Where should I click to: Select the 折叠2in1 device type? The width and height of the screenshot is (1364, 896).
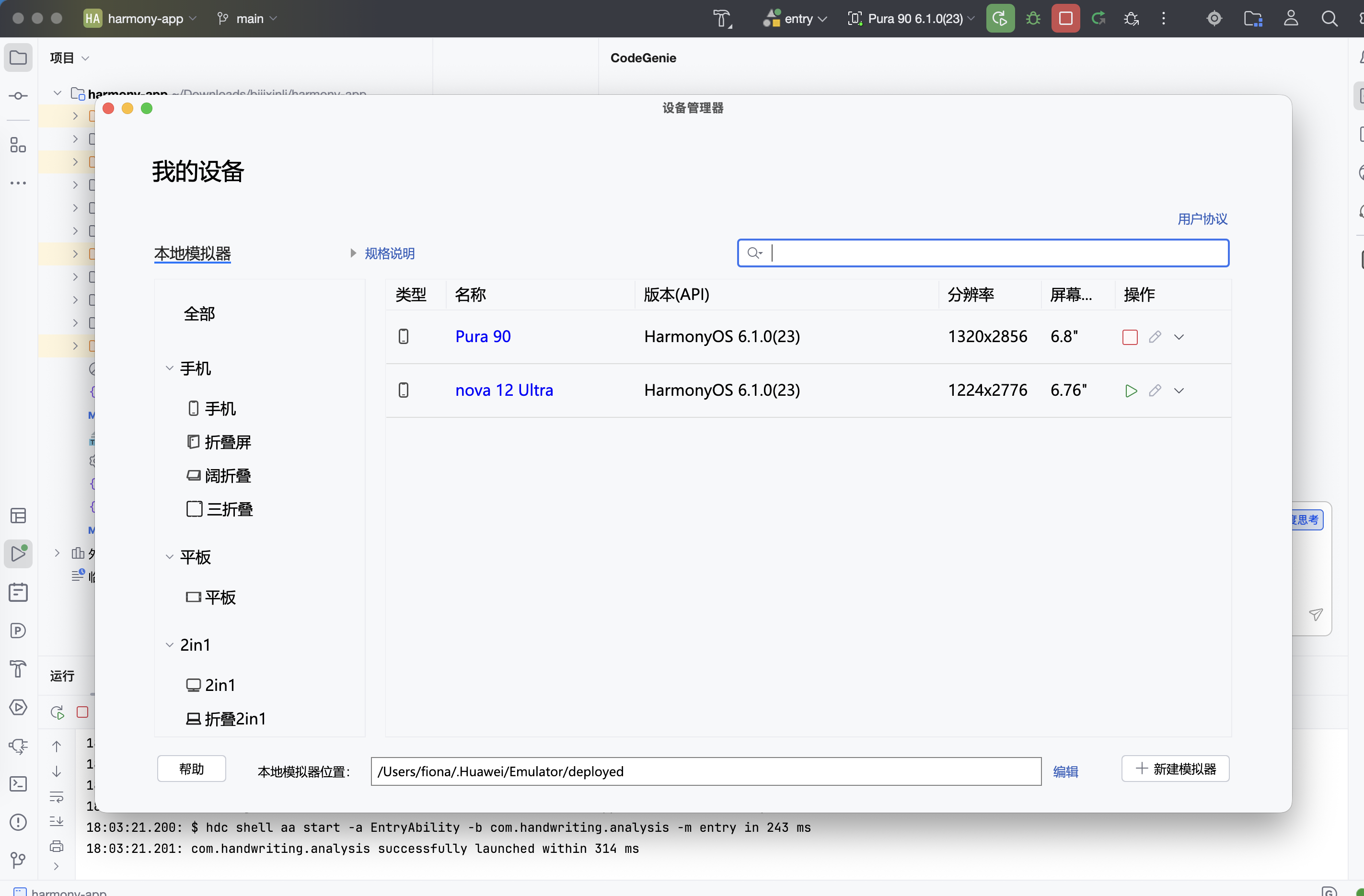coord(226,719)
